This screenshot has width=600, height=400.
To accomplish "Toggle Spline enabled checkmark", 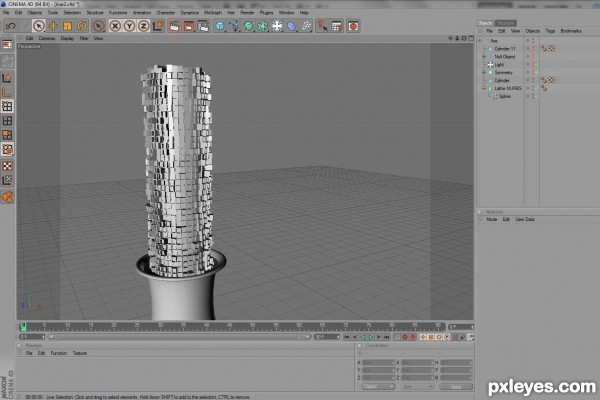I will (x=535, y=96).
